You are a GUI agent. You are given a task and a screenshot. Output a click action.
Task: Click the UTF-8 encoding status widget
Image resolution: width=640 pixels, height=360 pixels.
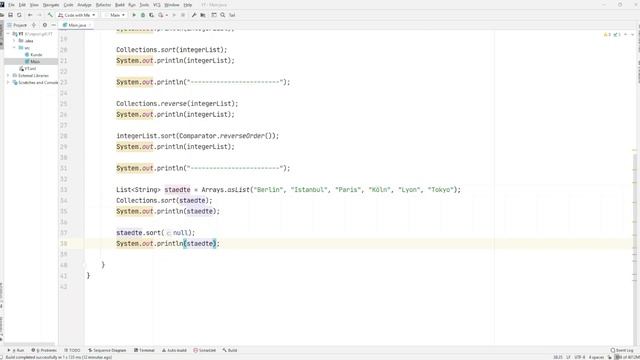[580, 357]
